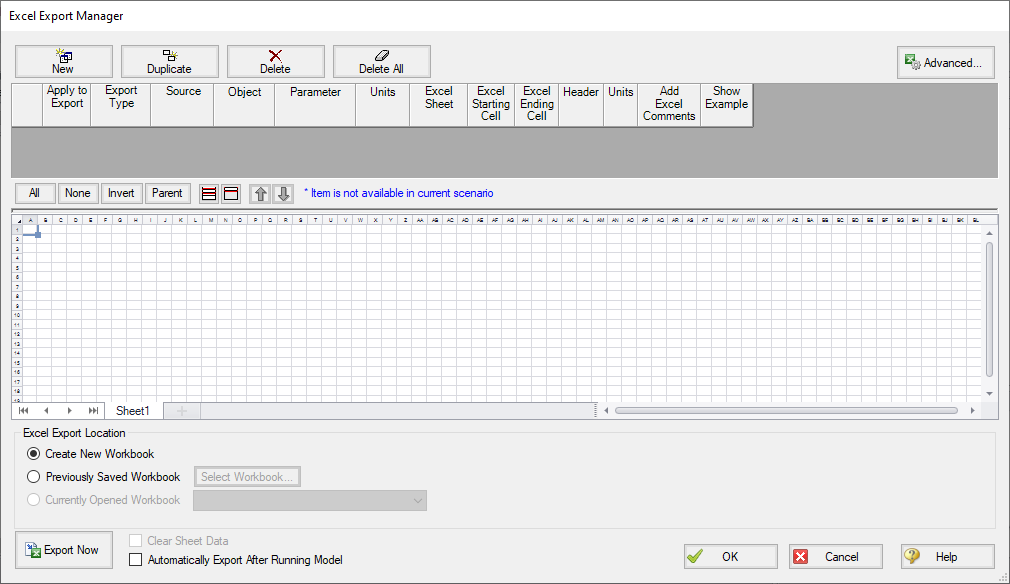Switch to the Sheet1 tab
The height and width of the screenshot is (584, 1010).
(x=133, y=410)
